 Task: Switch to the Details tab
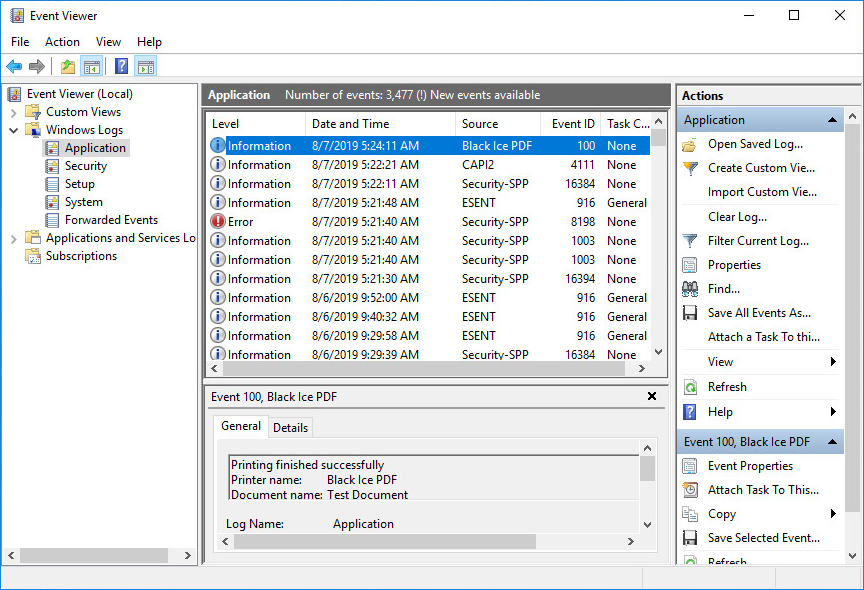[x=290, y=427]
